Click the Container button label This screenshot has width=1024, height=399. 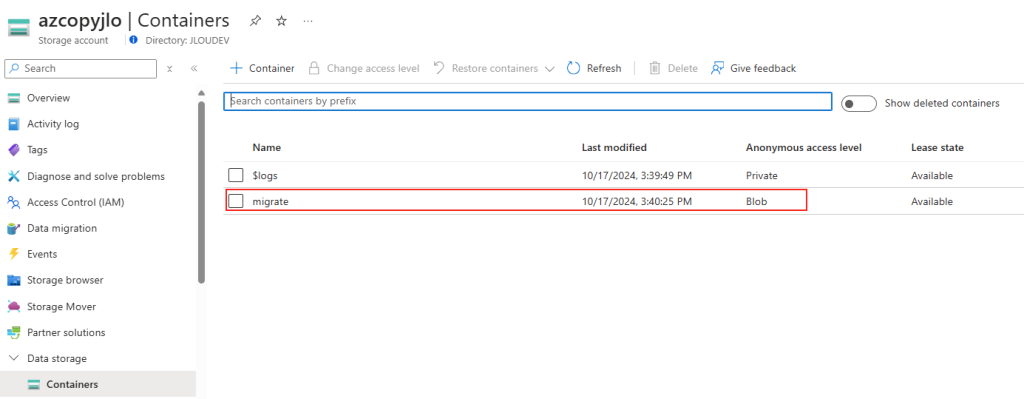point(272,68)
